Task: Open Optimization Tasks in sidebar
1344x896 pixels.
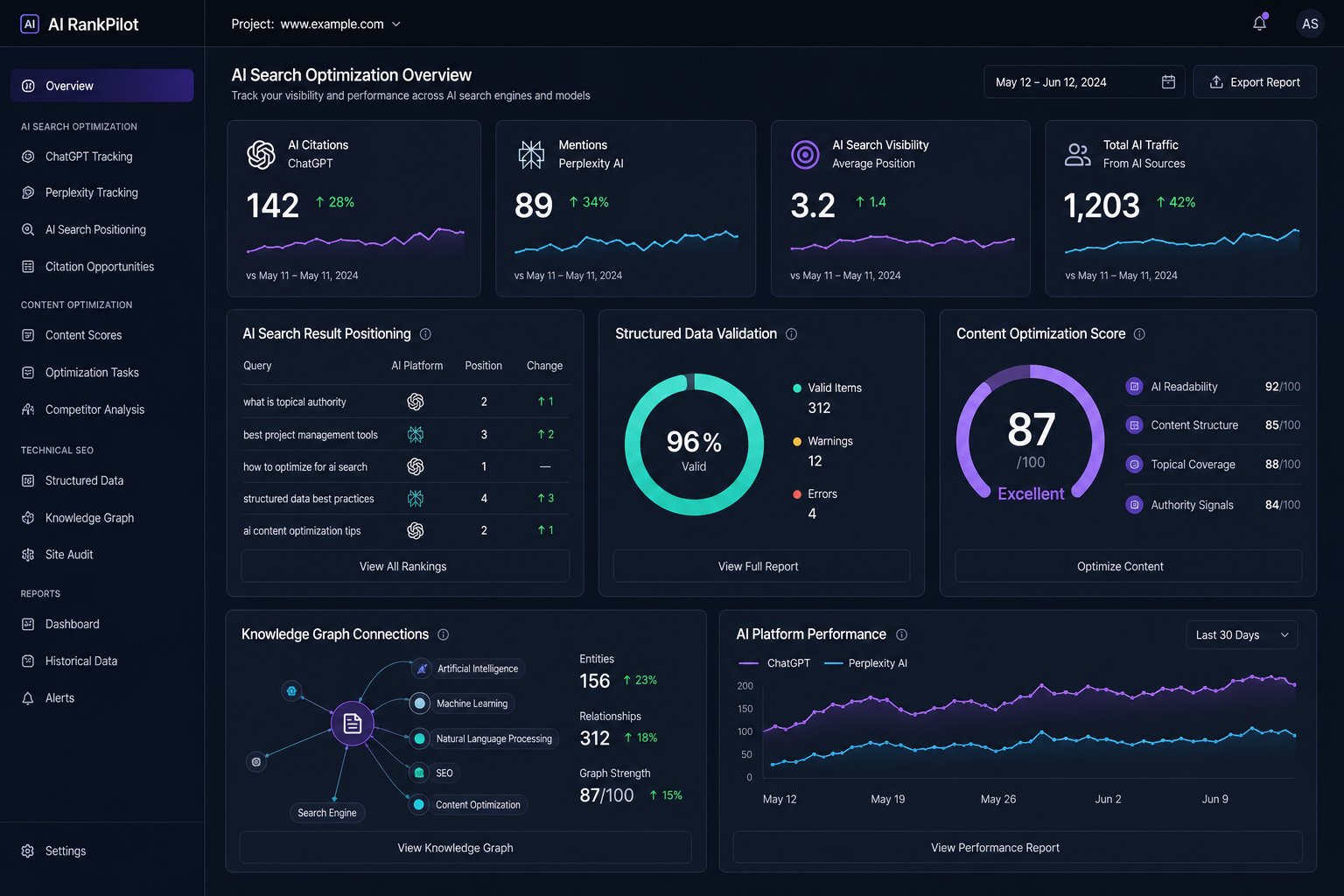Action: pyautogui.click(x=92, y=373)
